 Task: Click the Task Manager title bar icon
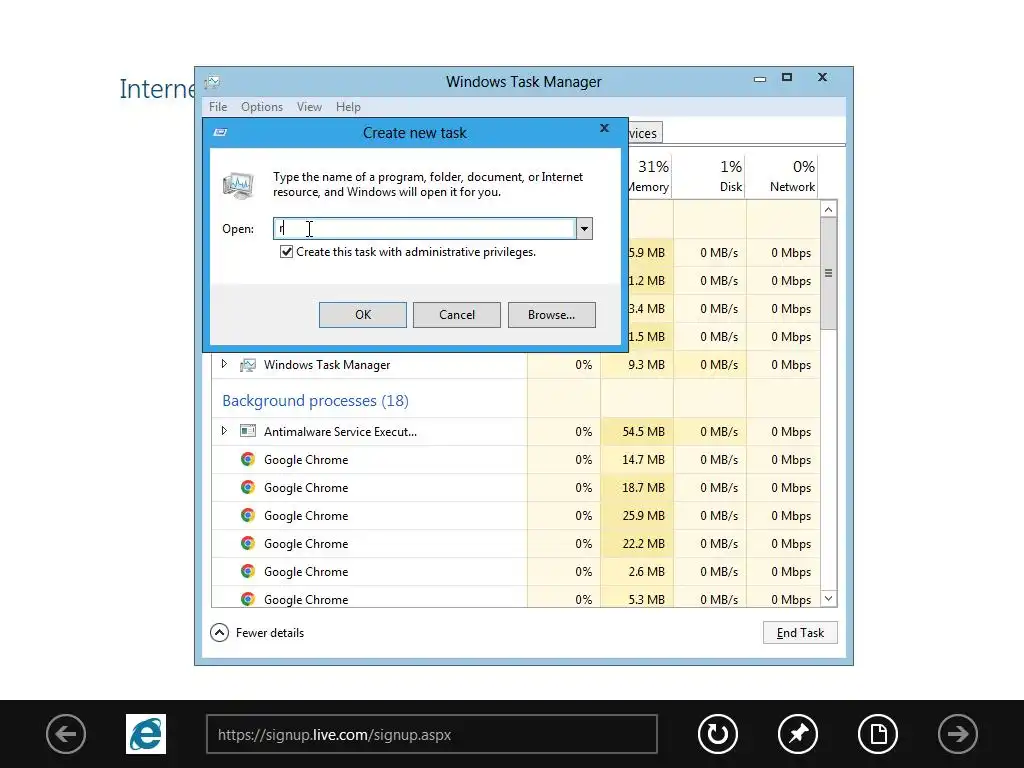[212, 82]
